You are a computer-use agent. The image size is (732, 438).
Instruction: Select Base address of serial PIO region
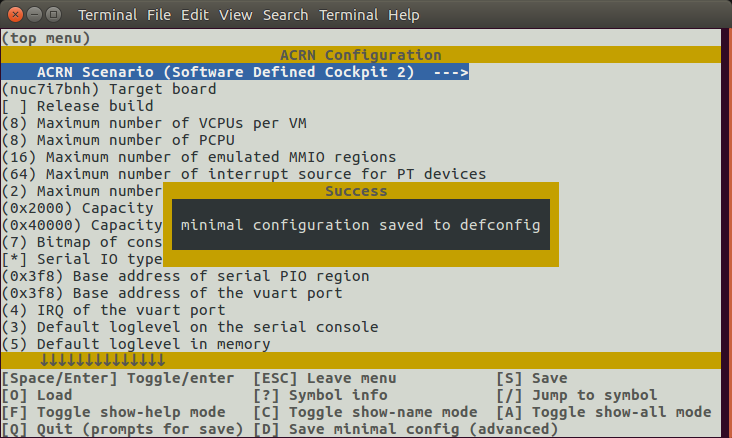click(x=185, y=276)
